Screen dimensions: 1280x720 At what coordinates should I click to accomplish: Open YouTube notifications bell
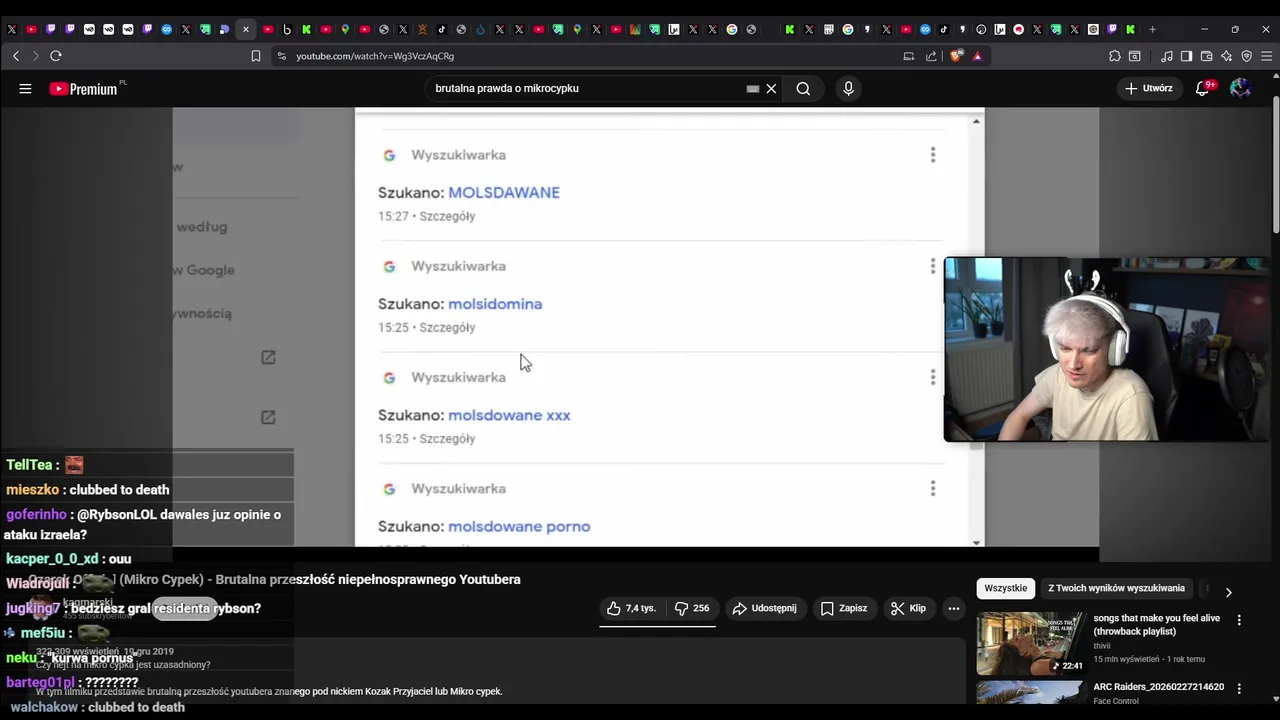click(x=1204, y=88)
